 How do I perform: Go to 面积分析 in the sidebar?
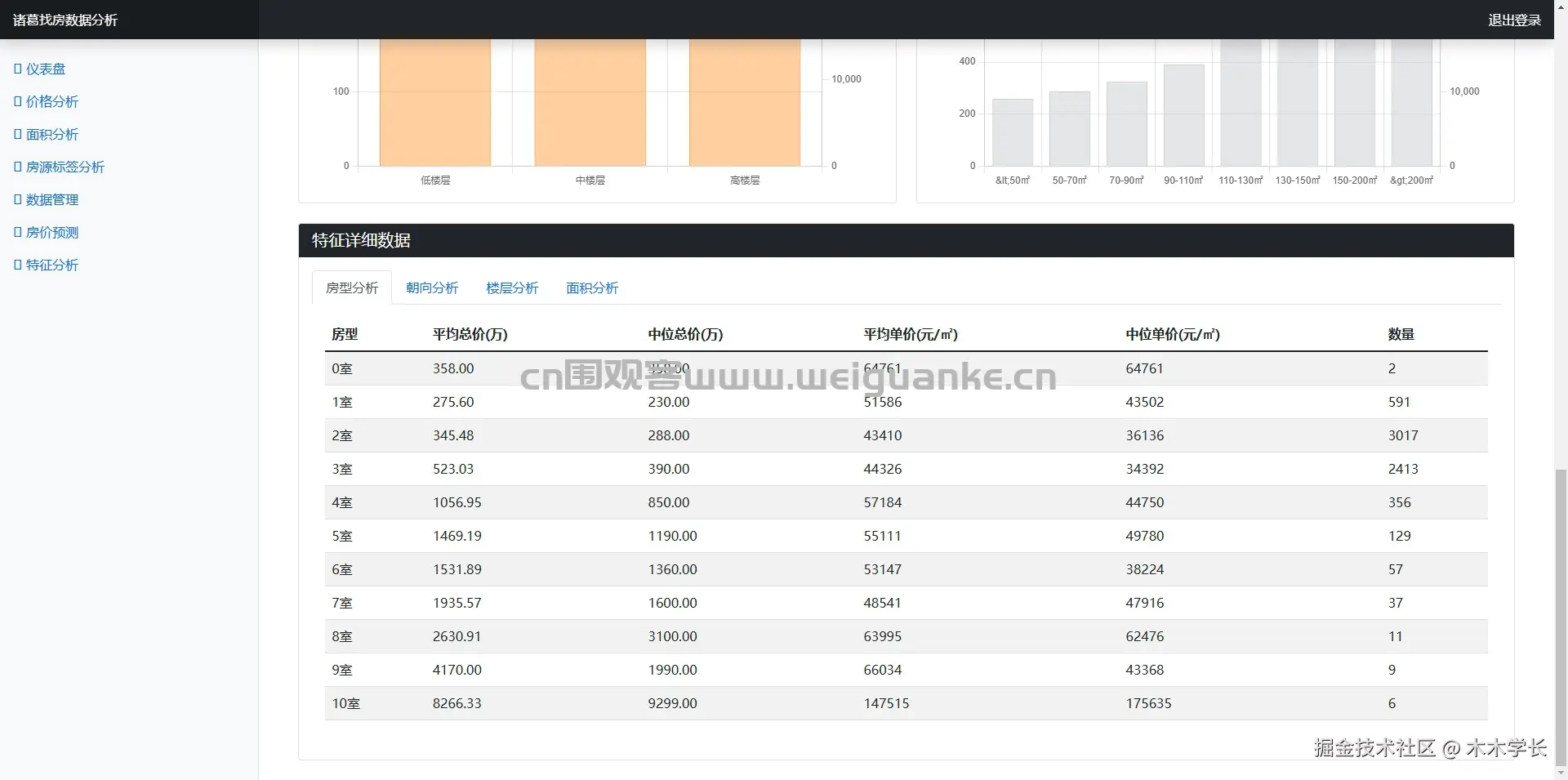pyautogui.click(x=47, y=135)
